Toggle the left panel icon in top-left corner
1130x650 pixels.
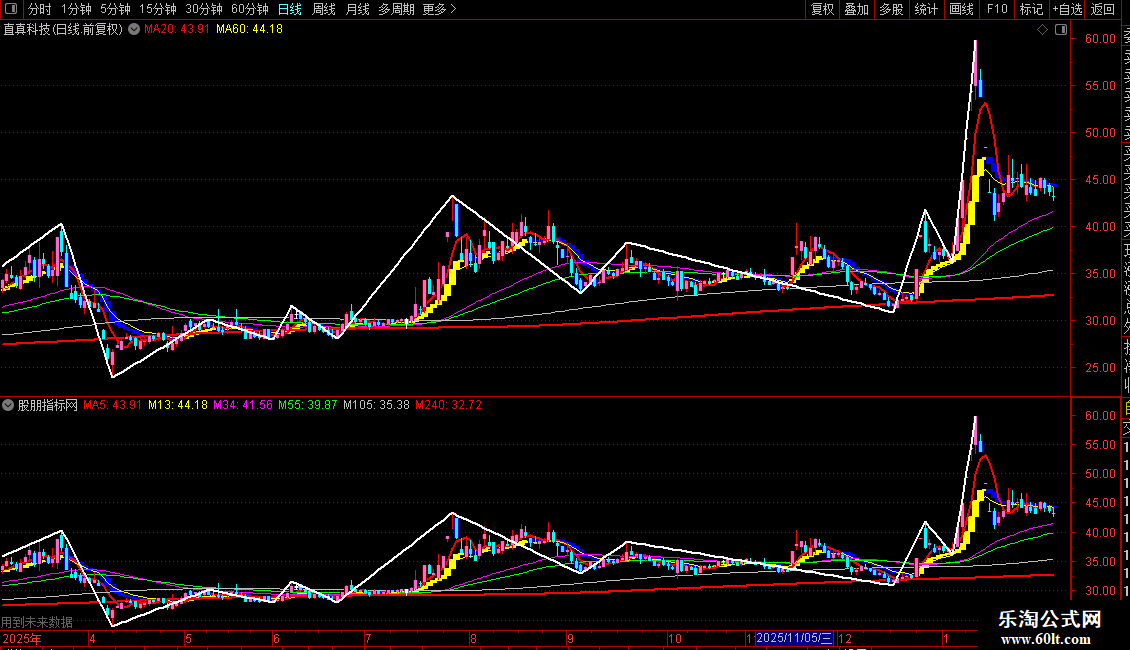pyautogui.click(x=11, y=9)
